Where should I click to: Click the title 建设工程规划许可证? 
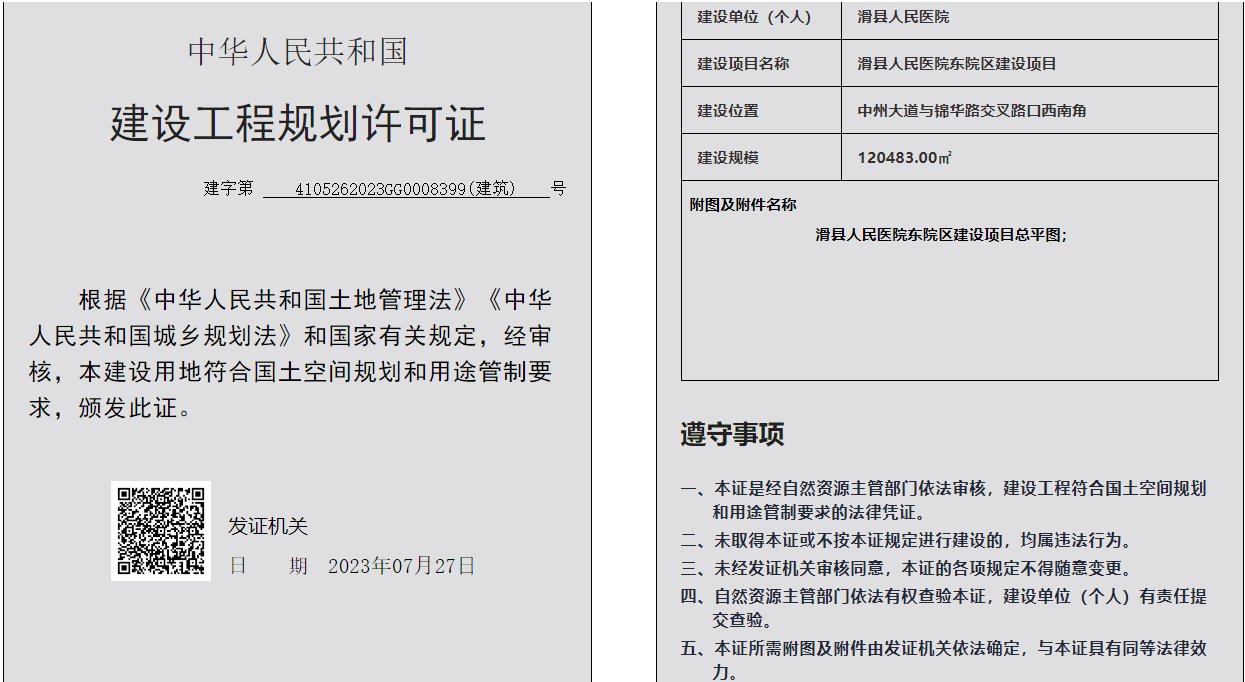point(298,123)
